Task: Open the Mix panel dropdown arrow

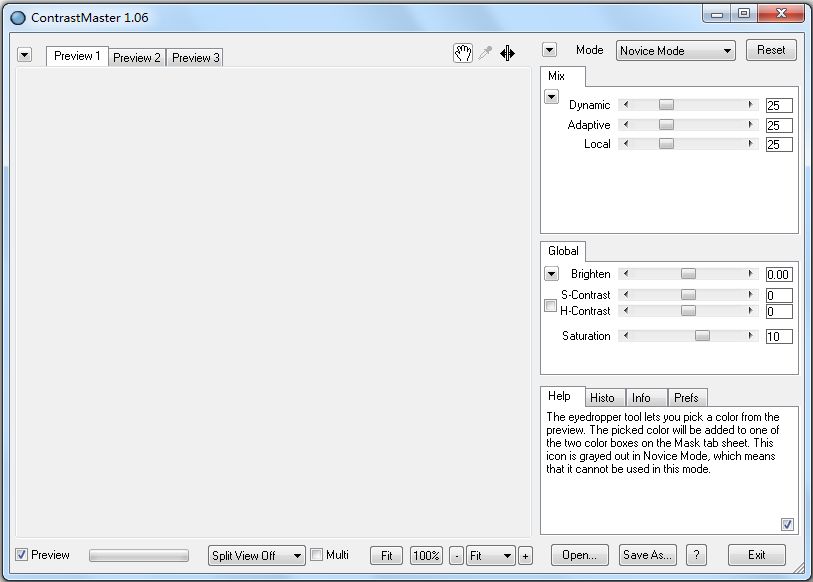Action: coord(551,96)
